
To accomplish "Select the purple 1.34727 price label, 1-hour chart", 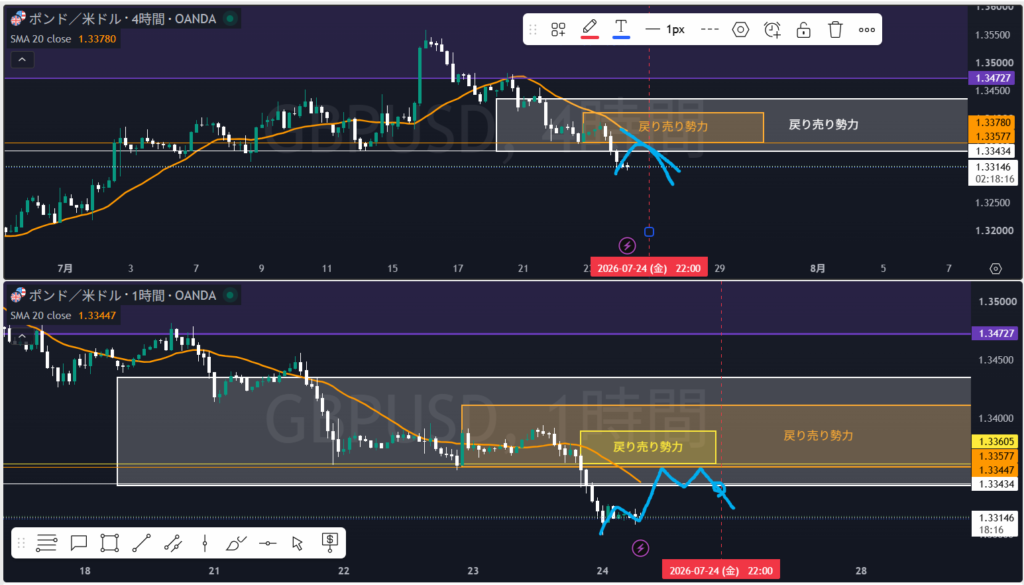I will (x=994, y=333).
